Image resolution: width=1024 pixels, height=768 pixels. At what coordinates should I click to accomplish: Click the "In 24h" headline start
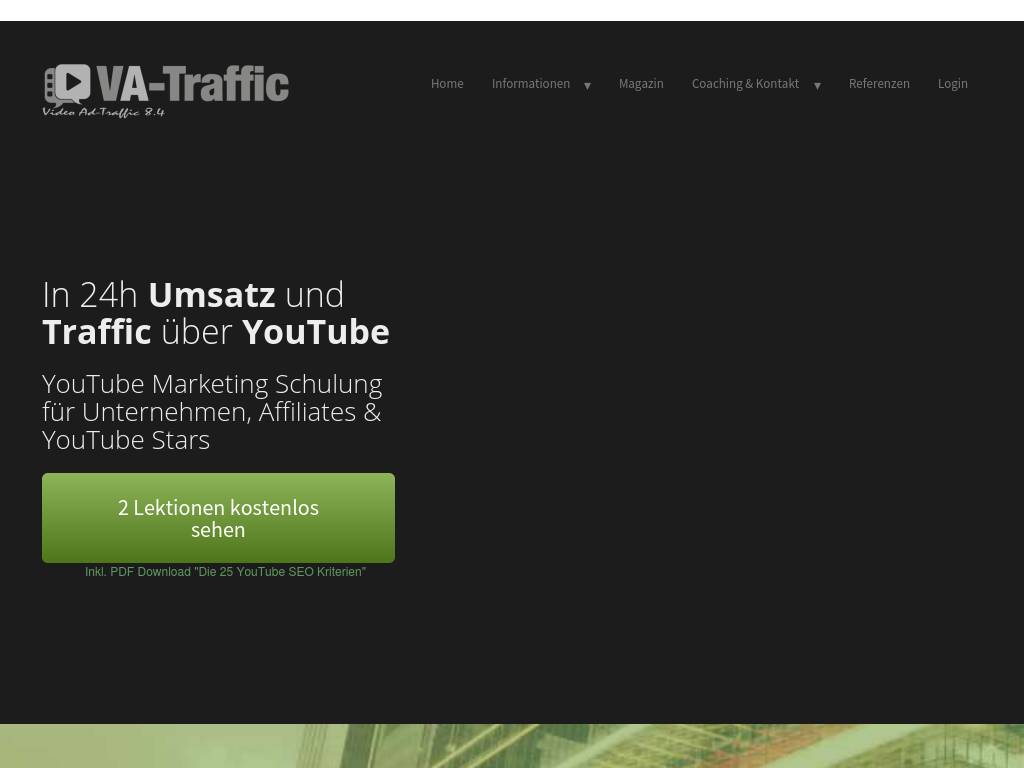(90, 295)
